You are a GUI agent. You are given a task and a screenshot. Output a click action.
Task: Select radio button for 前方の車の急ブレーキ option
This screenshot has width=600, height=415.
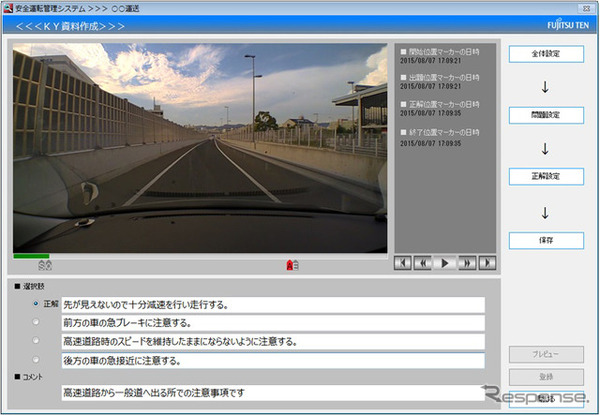[x=36, y=322]
